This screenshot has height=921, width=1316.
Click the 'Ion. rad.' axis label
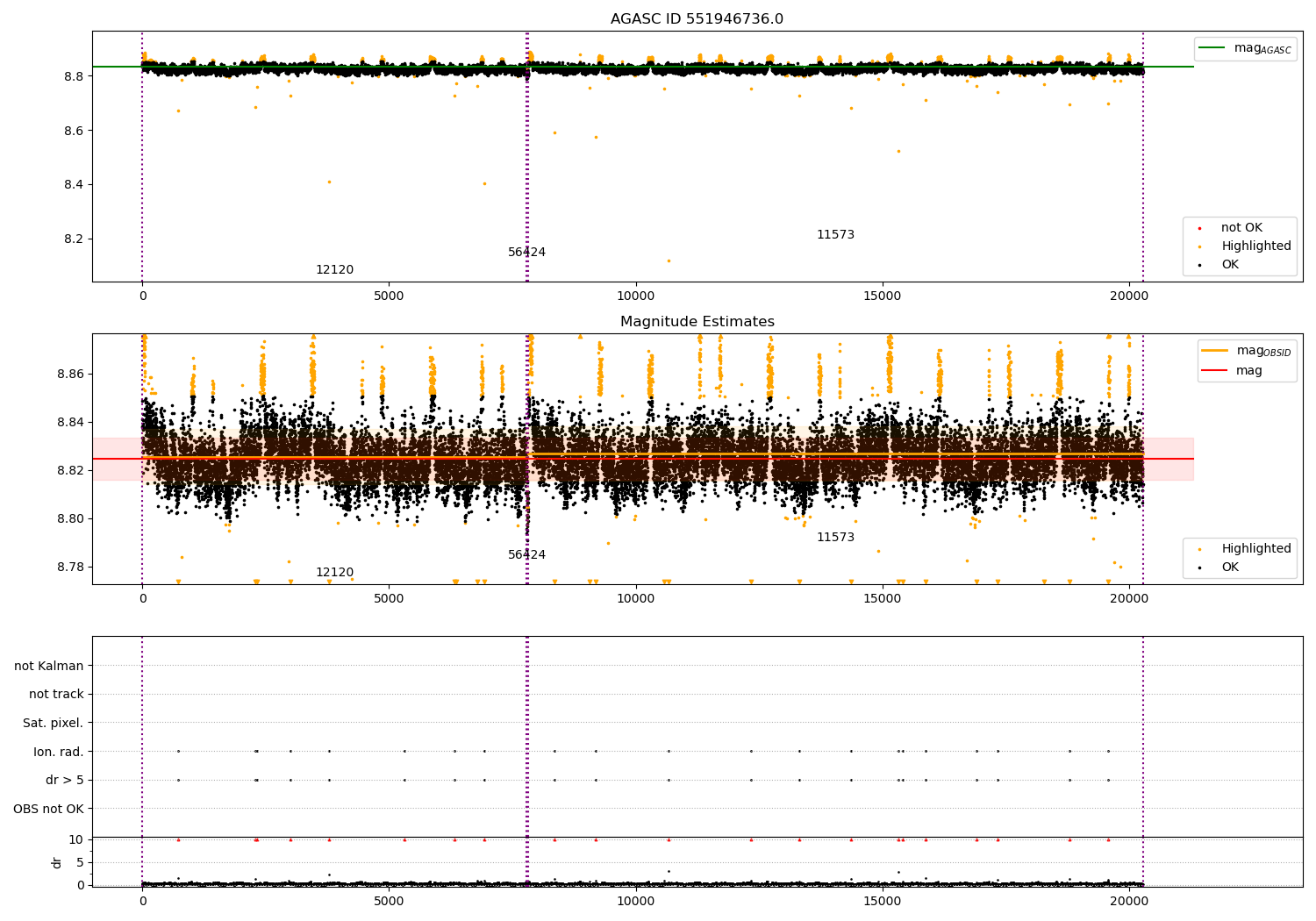pos(59,752)
